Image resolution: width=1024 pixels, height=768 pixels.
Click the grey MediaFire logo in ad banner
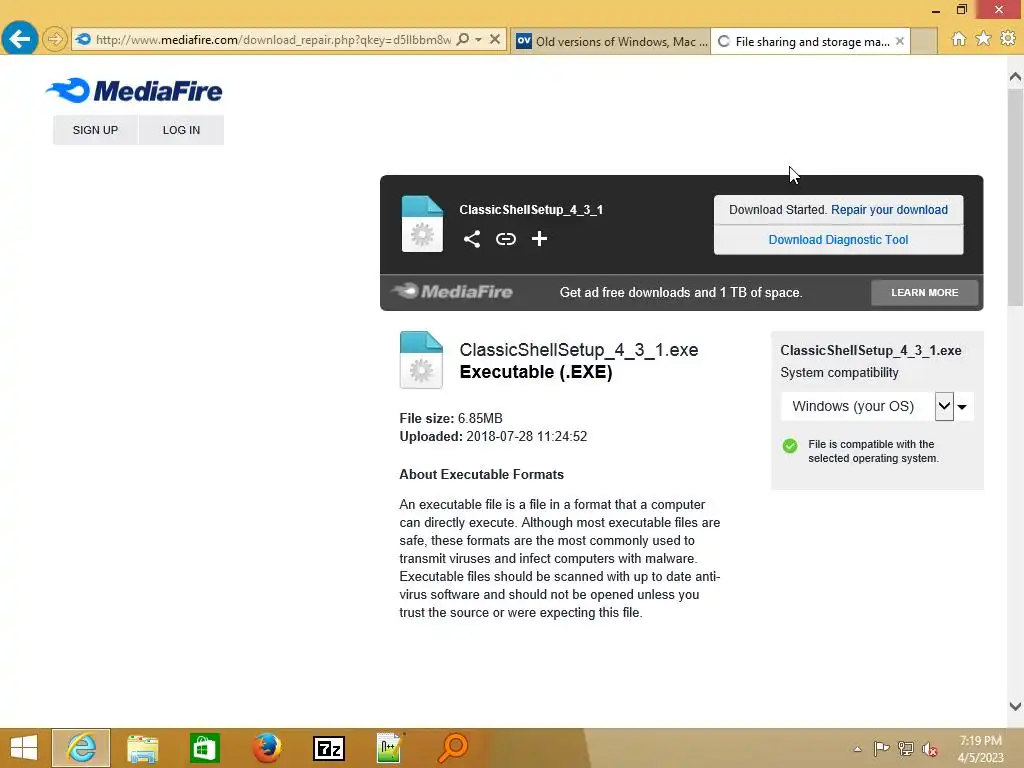pos(453,291)
